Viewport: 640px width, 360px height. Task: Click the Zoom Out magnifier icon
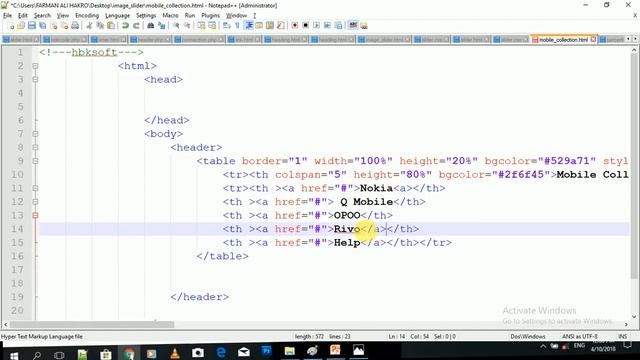coord(187,26)
